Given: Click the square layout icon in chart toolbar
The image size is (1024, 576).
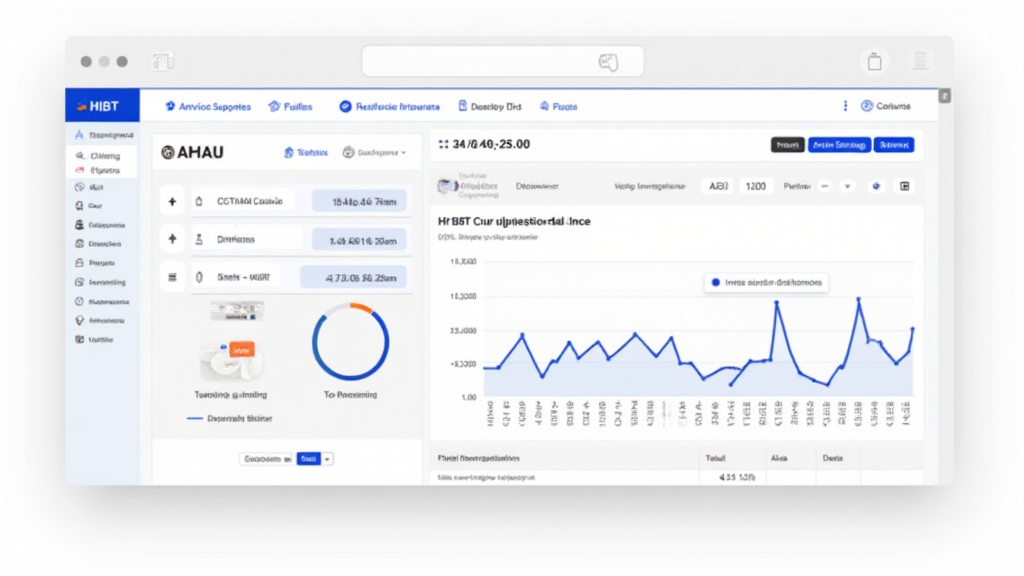Looking at the screenshot, I should (905, 186).
